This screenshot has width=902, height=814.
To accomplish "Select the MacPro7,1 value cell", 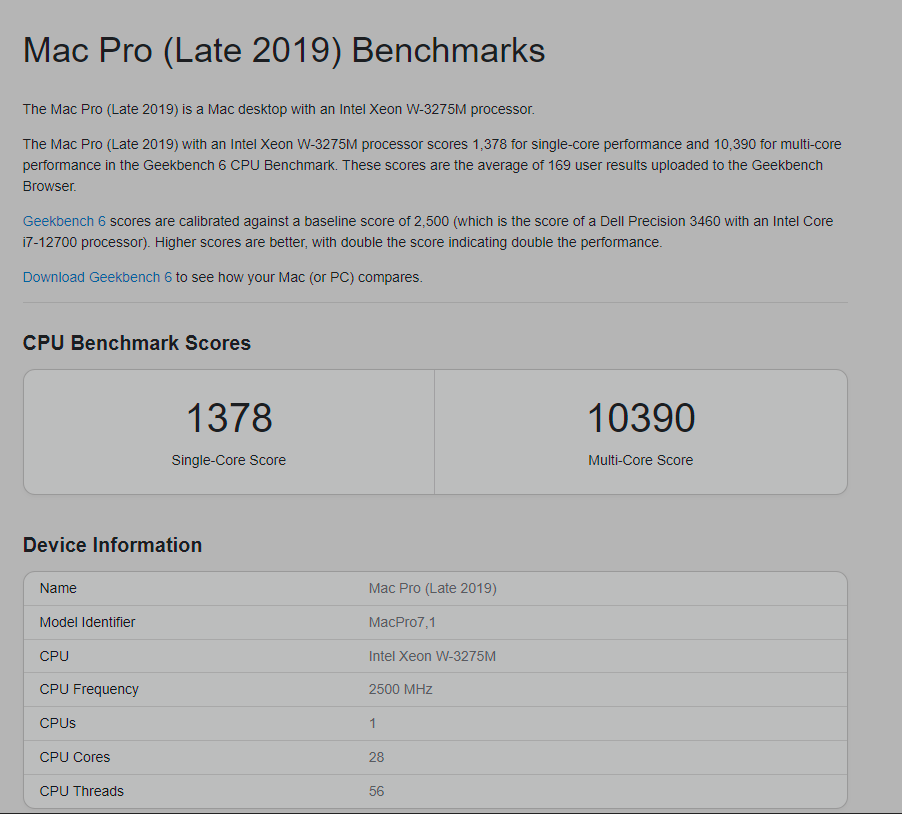I will click(402, 622).
